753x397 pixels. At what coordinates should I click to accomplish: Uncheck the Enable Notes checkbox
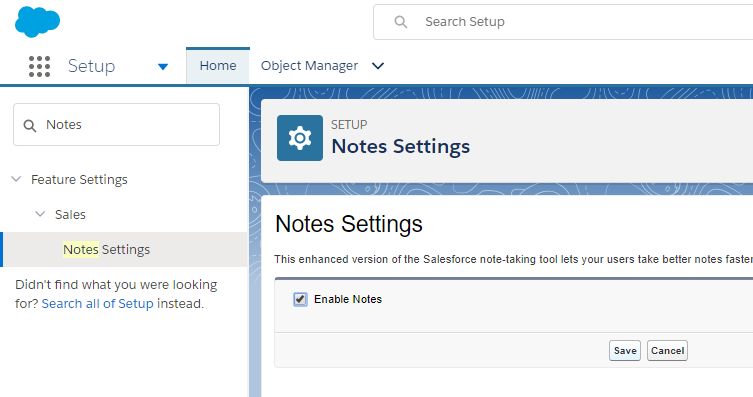(300, 299)
